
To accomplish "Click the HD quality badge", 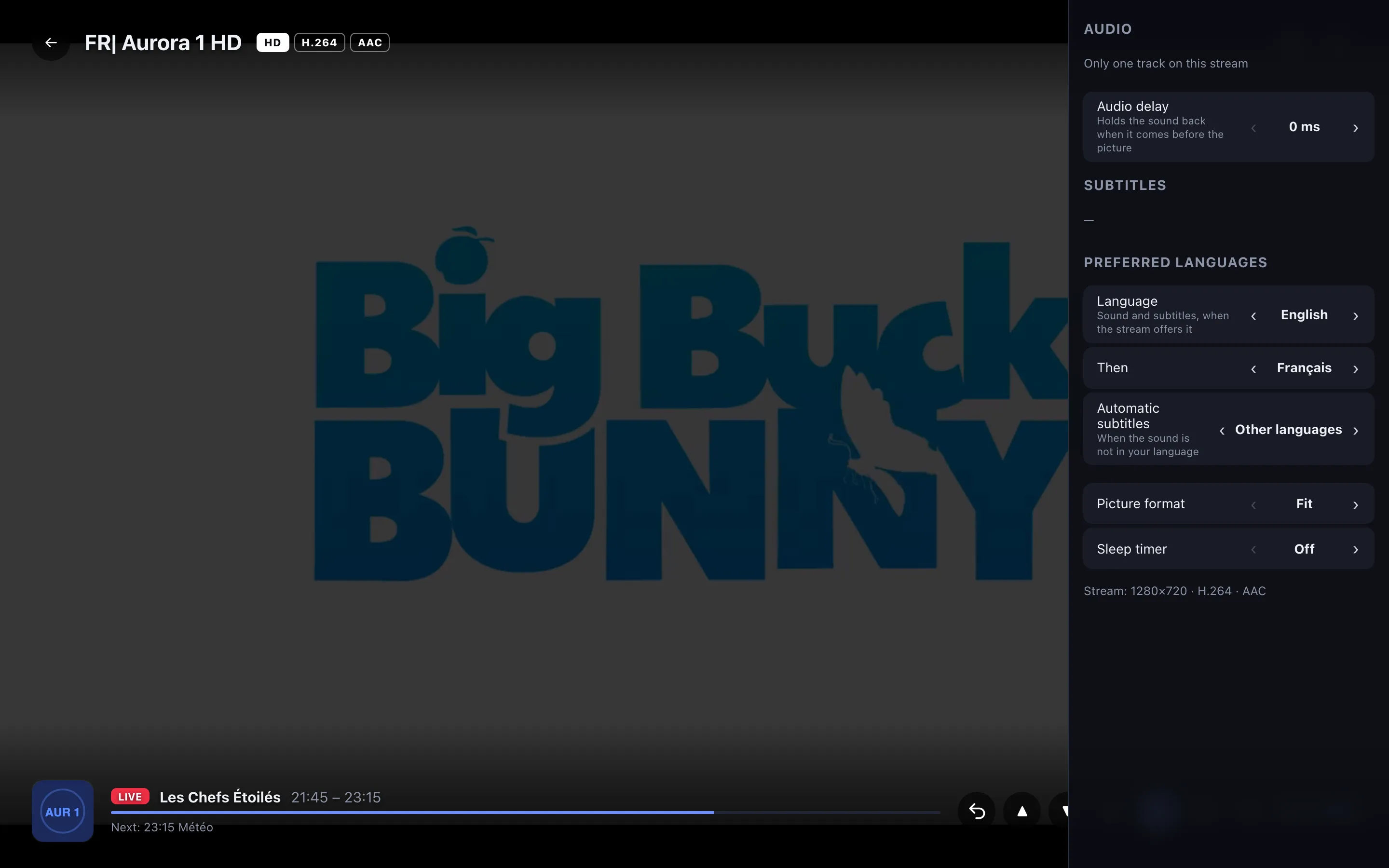I will click(x=272, y=42).
